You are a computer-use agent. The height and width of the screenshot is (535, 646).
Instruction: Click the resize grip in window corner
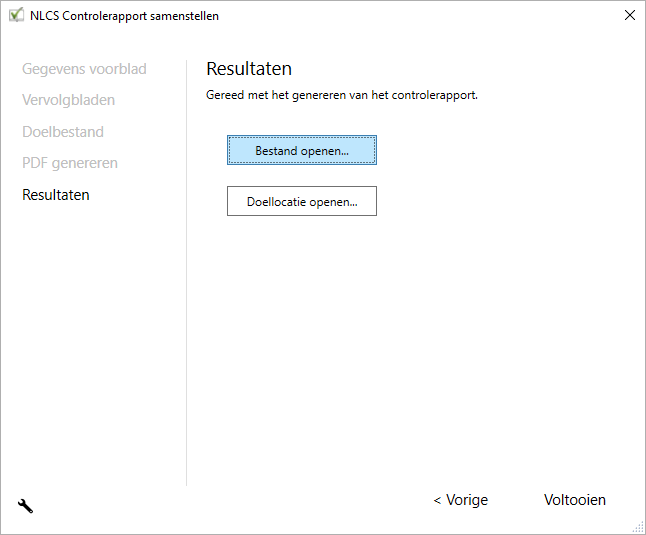638,527
